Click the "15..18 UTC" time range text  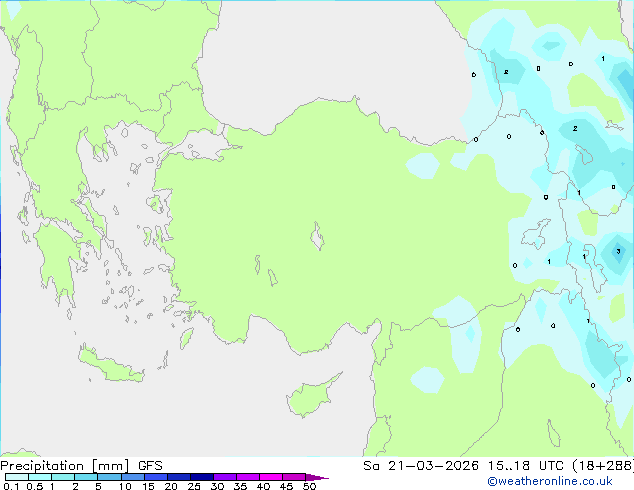pos(525,466)
